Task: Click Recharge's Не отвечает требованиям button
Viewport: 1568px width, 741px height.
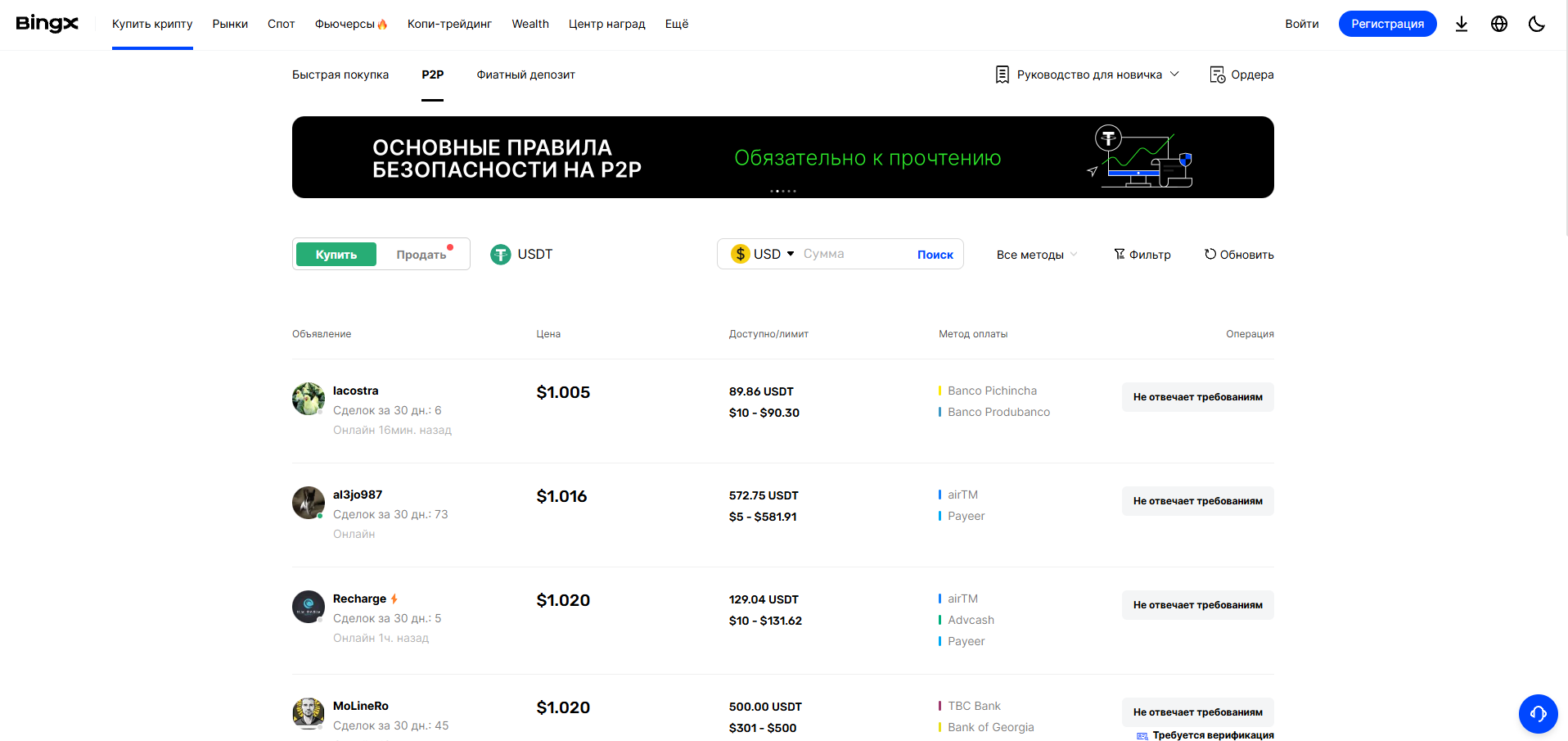Action: point(1198,605)
